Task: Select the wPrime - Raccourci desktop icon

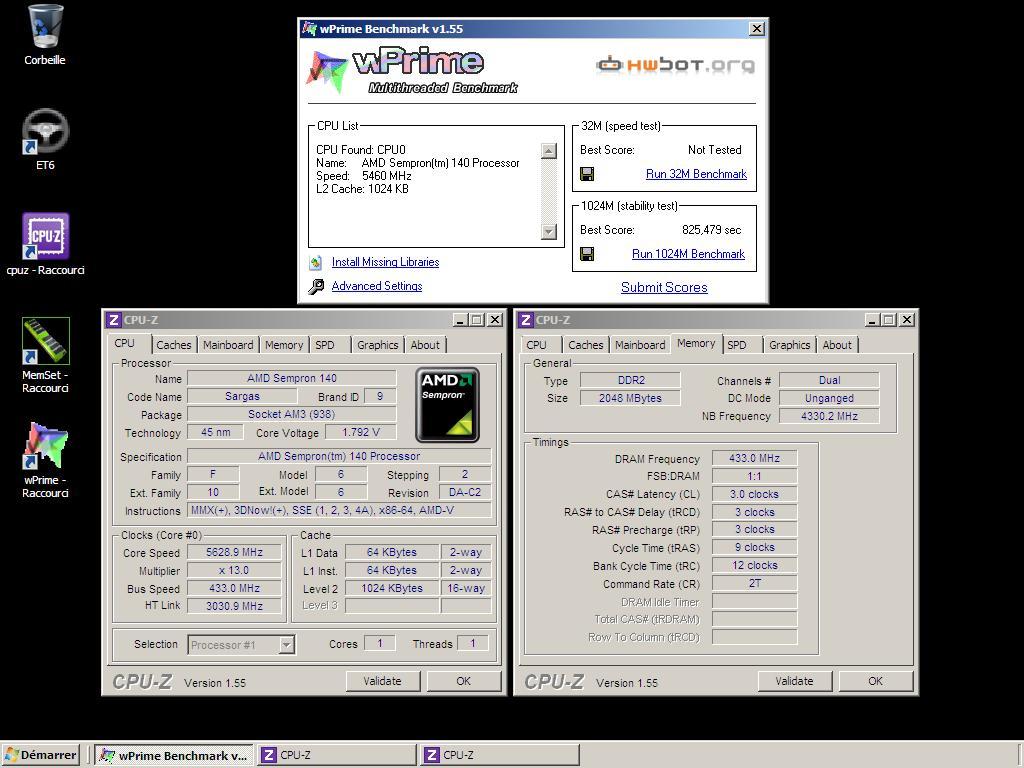Action: click(45, 460)
